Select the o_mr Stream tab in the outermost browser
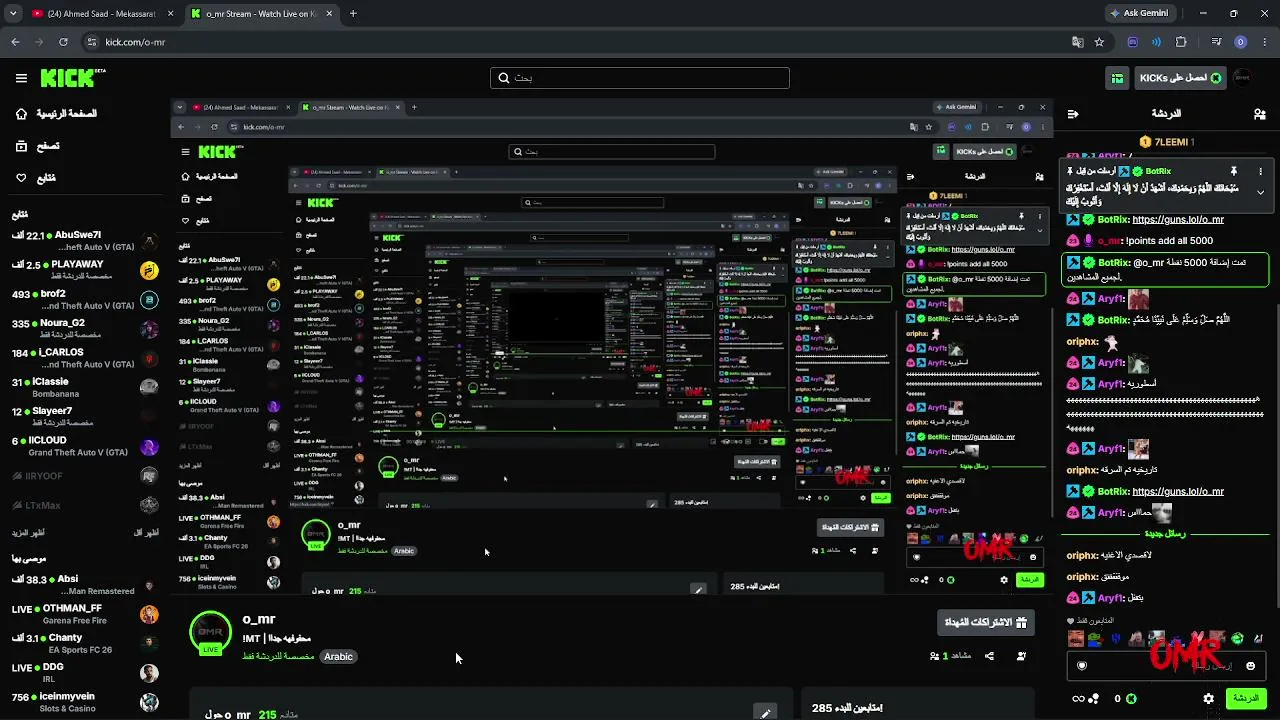Screen dimensions: 1280x720 coord(261,14)
